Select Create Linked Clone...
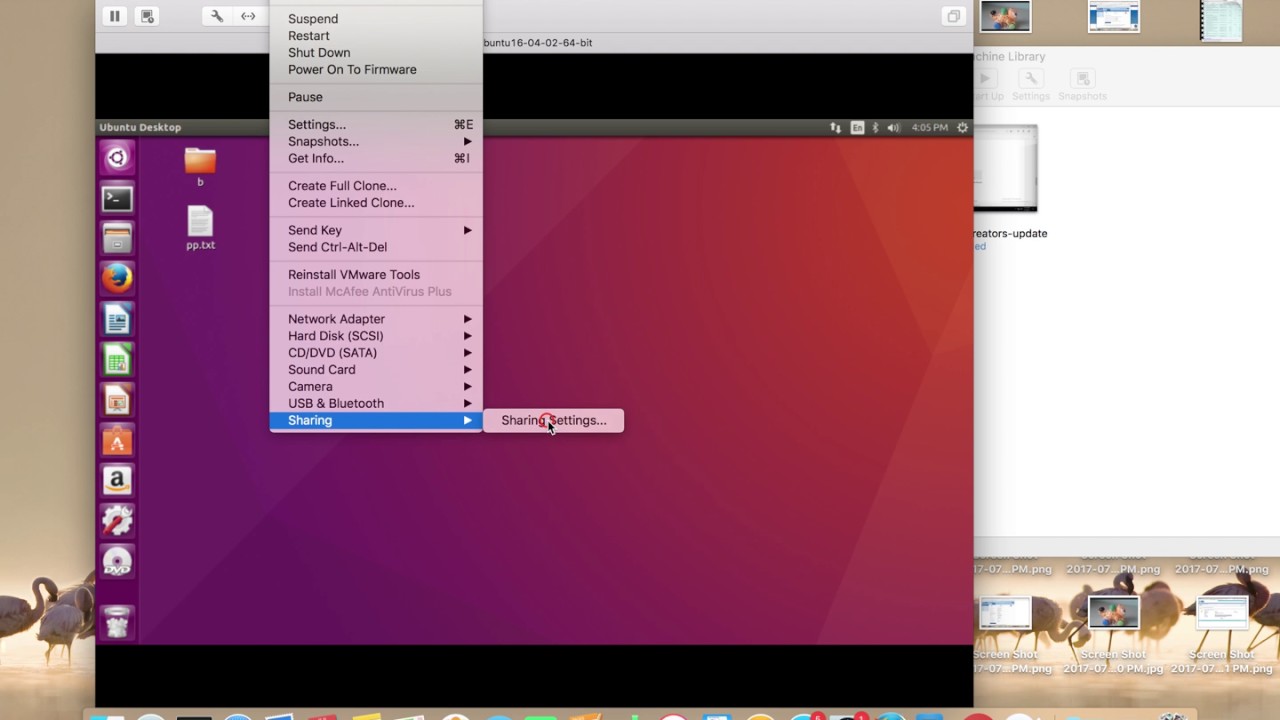 376,203
